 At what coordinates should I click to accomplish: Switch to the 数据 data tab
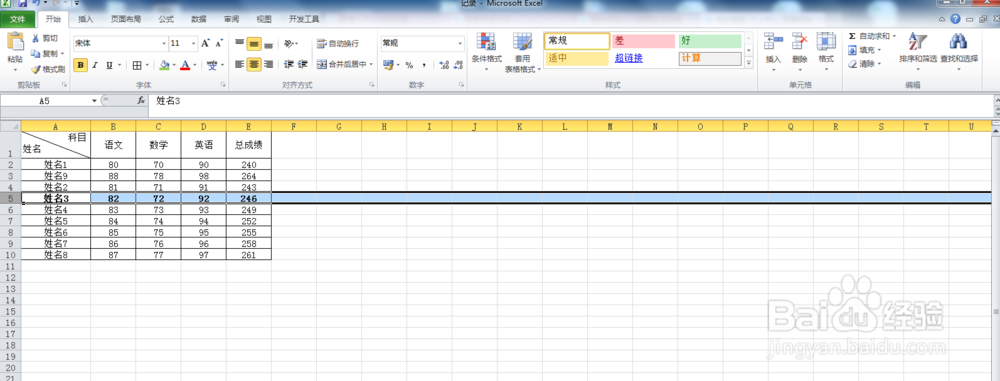point(199,19)
